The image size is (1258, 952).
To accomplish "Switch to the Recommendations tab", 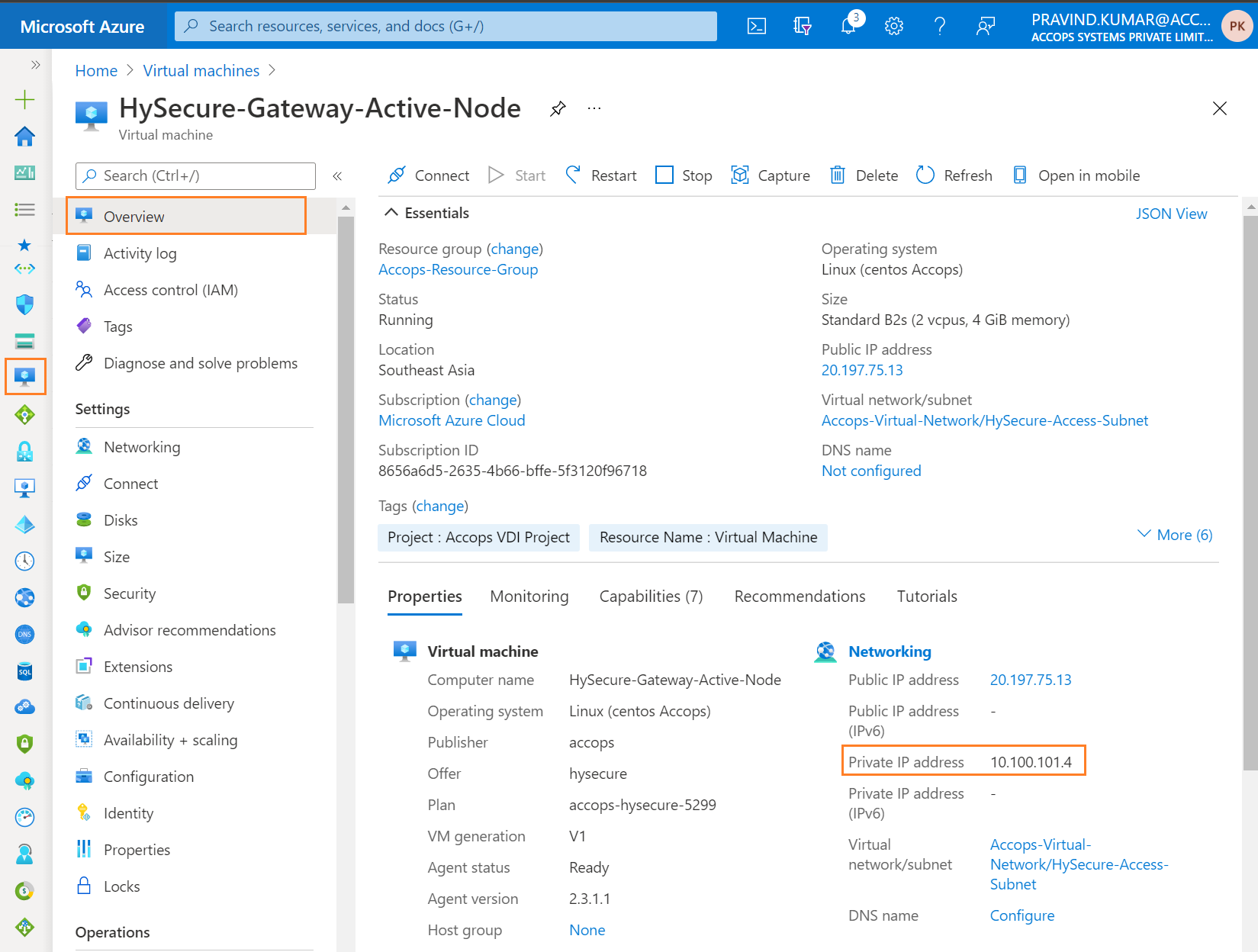I will (800, 597).
